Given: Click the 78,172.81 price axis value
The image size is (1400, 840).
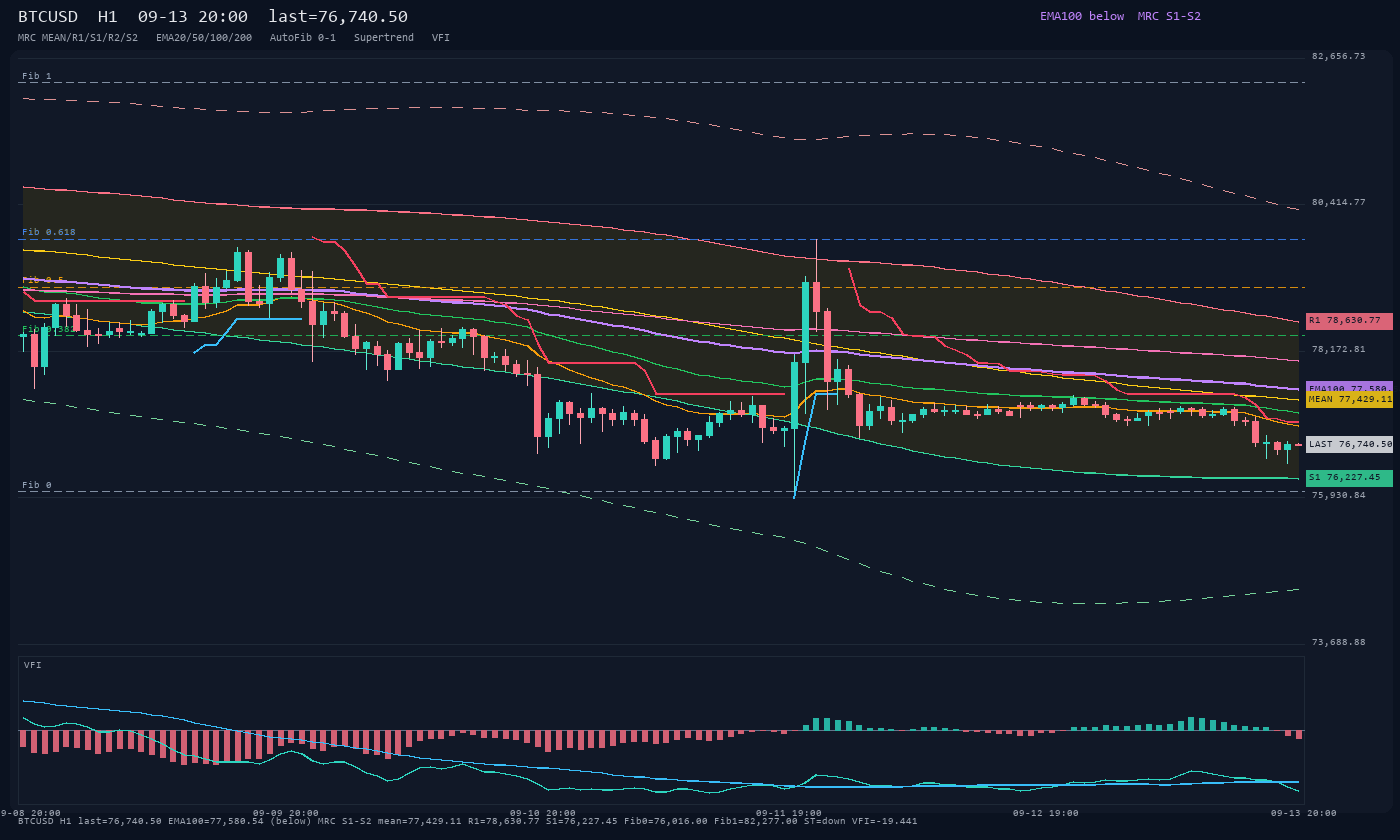Looking at the screenshot, I should coord(1338,349).
